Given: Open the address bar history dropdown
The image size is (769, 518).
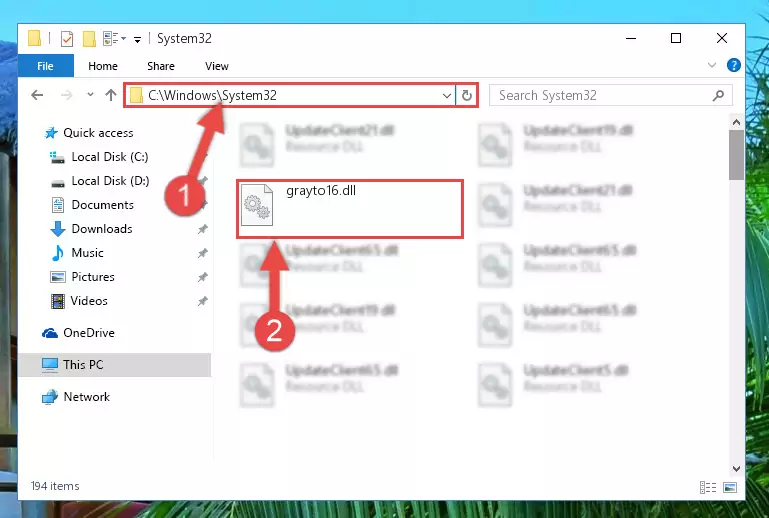Looking at the screenshot, I should point(446,95).
